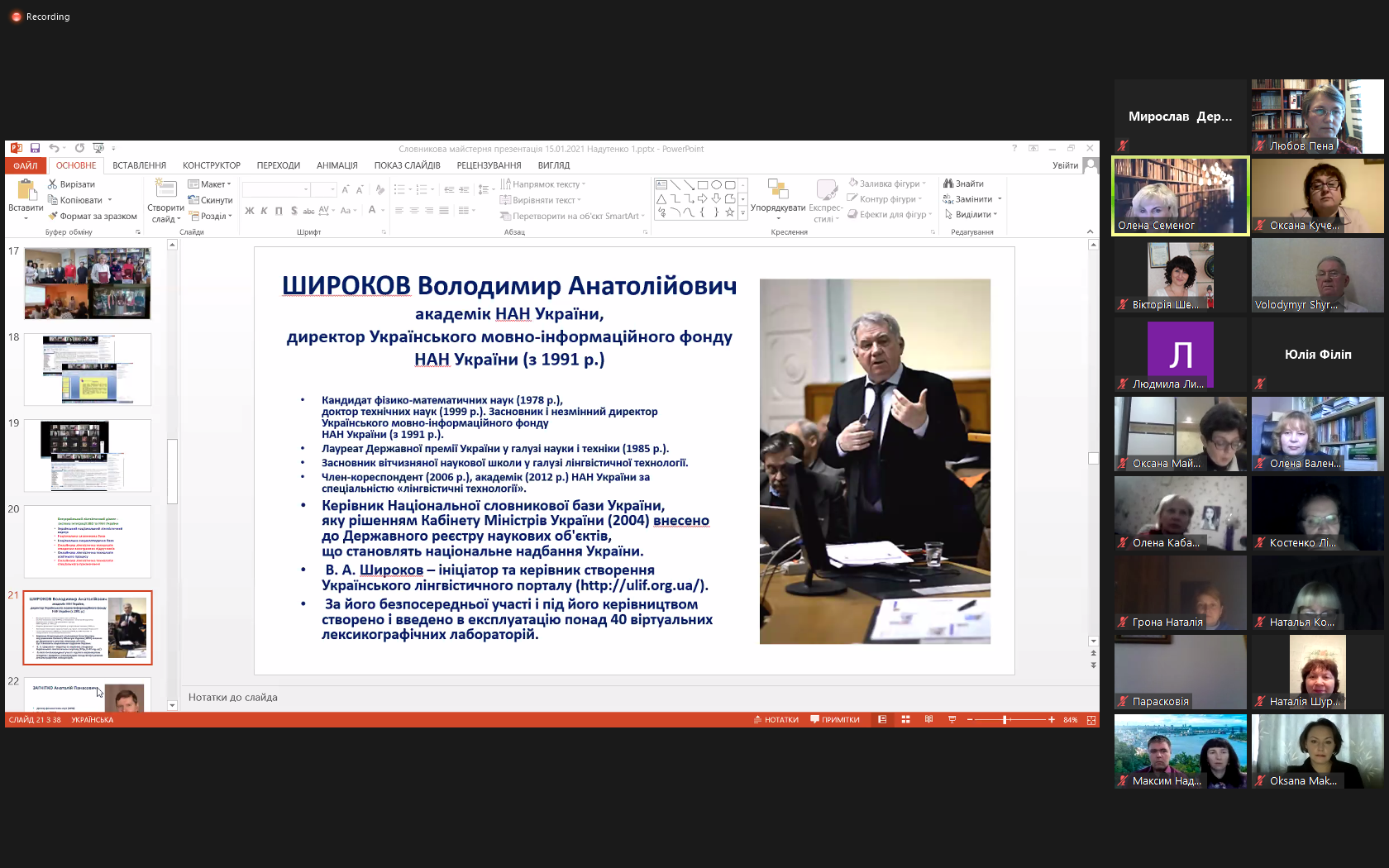Click the zoom slider handle
Image resolution: width=1389 pixels, height=868 pixels.
click(1005, 720)
